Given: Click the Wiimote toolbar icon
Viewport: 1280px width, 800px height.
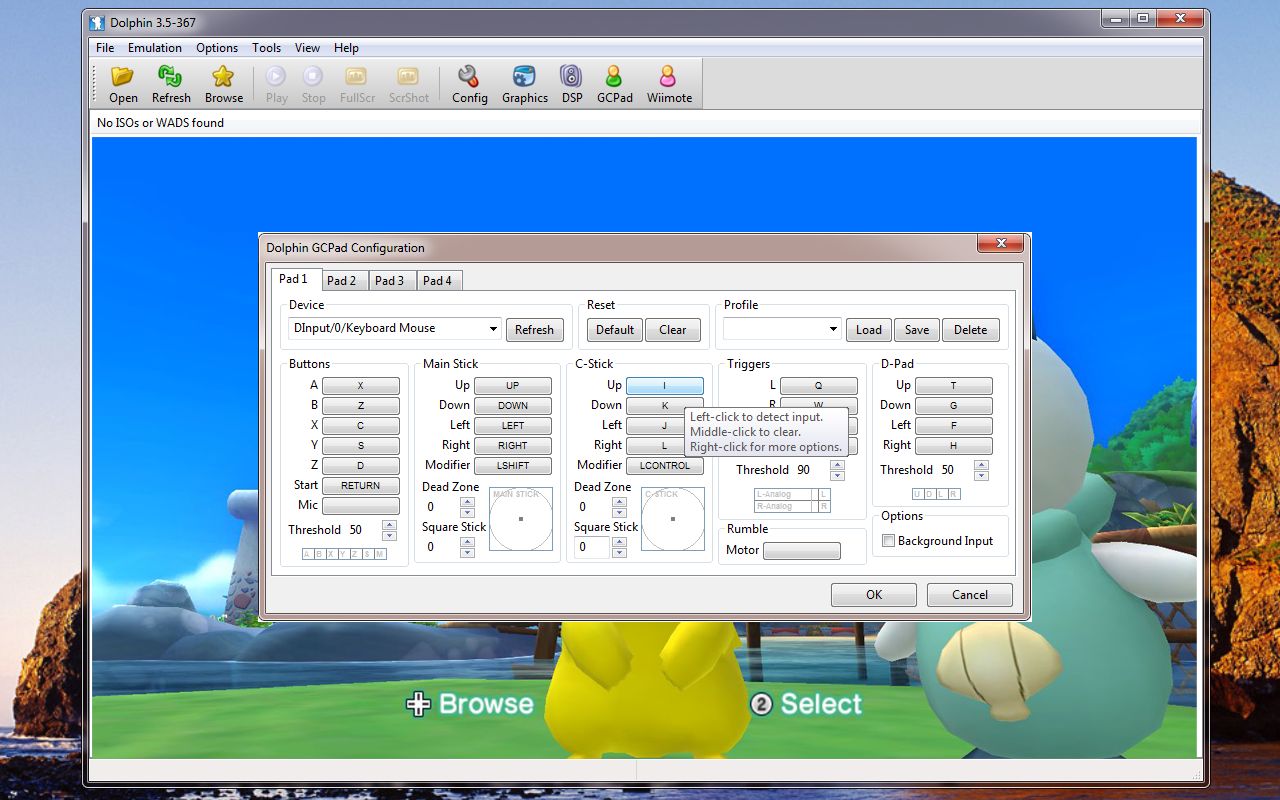Looking at the screenshot, I should pyautogui.click(x=669, y=84).
